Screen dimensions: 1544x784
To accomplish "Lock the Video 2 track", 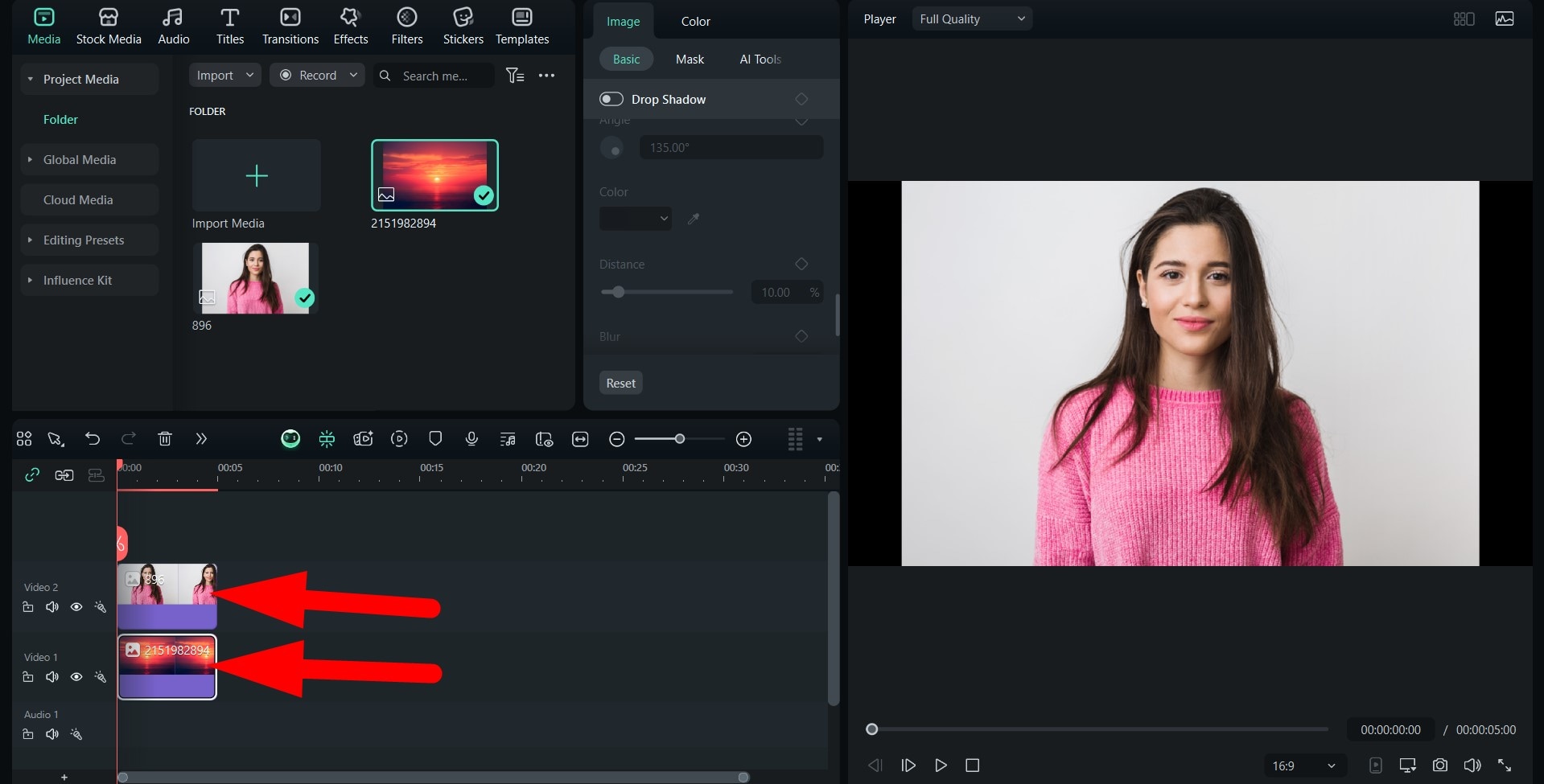I will pos(28,607).
